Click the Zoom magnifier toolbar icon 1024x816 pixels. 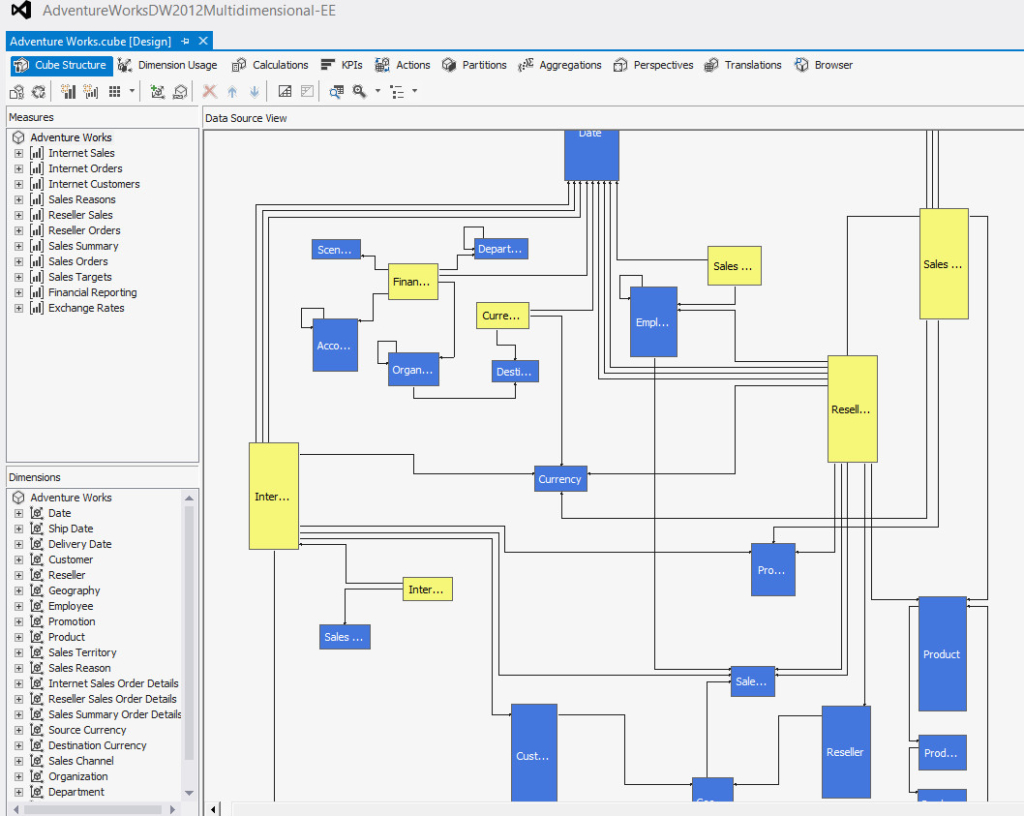359,91
